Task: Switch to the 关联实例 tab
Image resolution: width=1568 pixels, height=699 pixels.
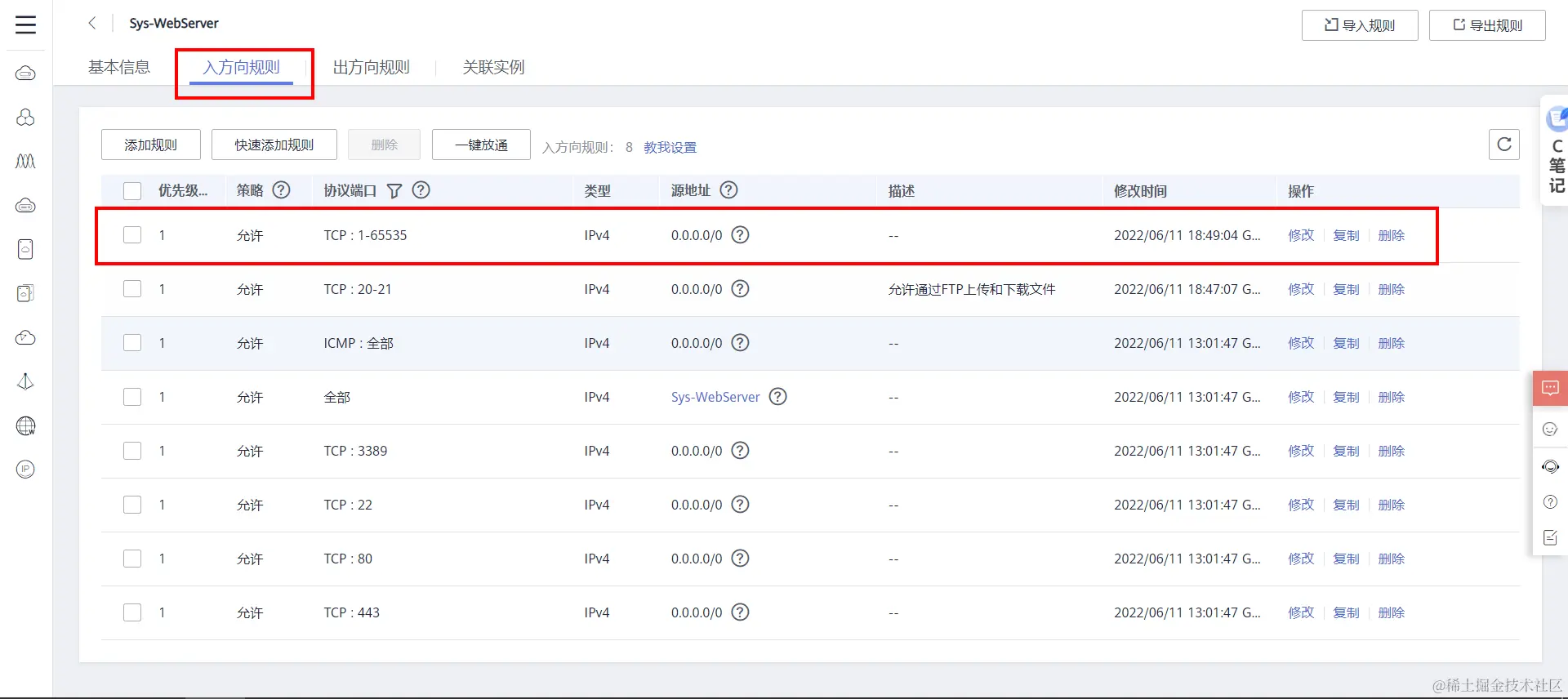Action: (494, 67)
